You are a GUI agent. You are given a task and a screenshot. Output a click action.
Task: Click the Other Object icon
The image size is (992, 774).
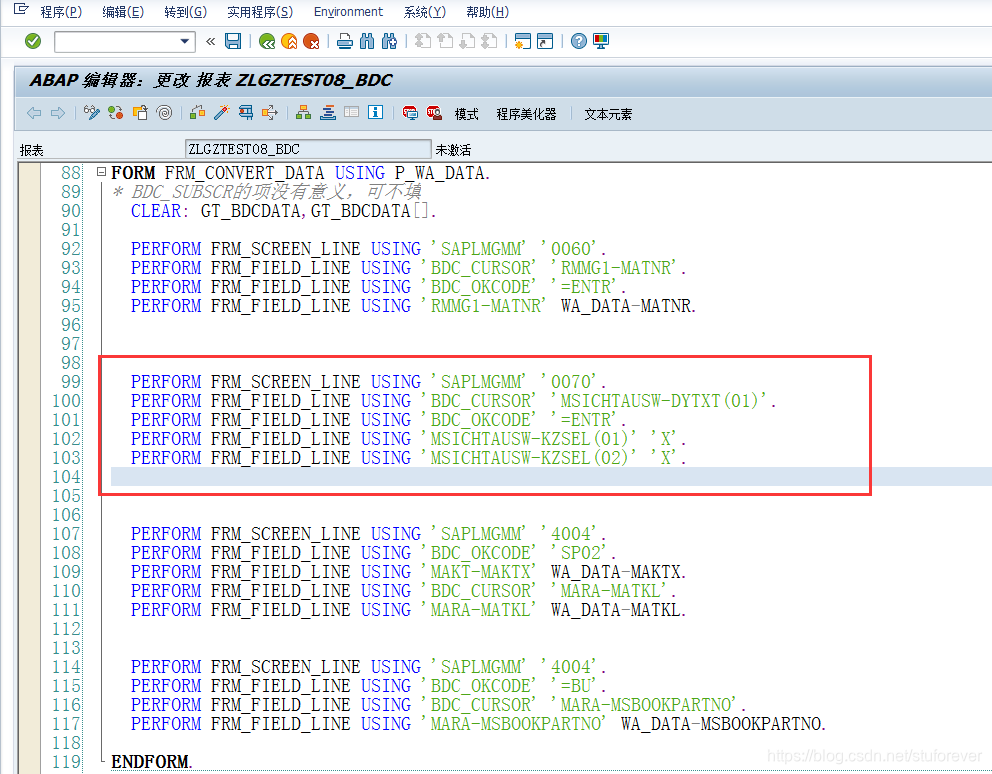click(140, 113)
